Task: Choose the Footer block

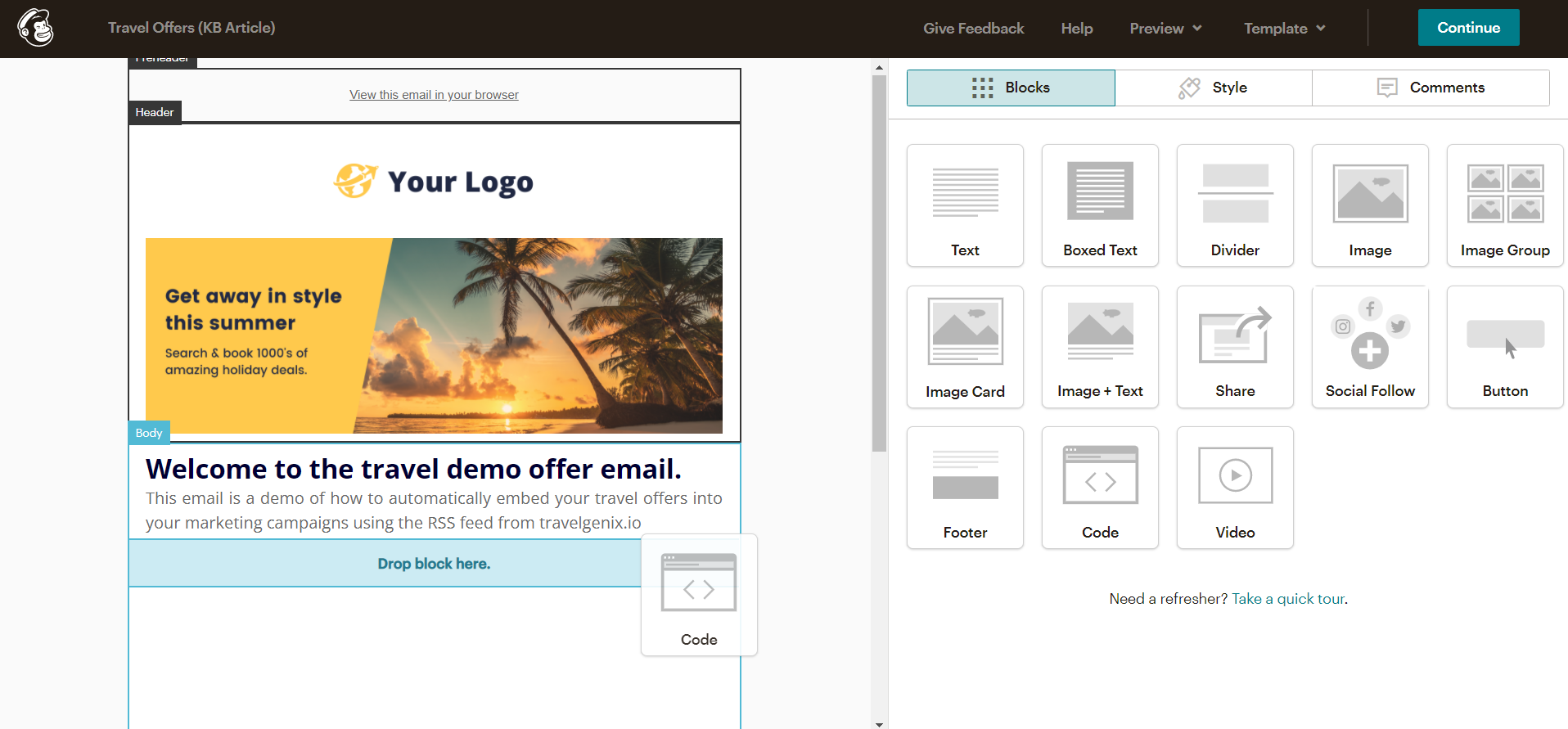Action: point(965,488)
